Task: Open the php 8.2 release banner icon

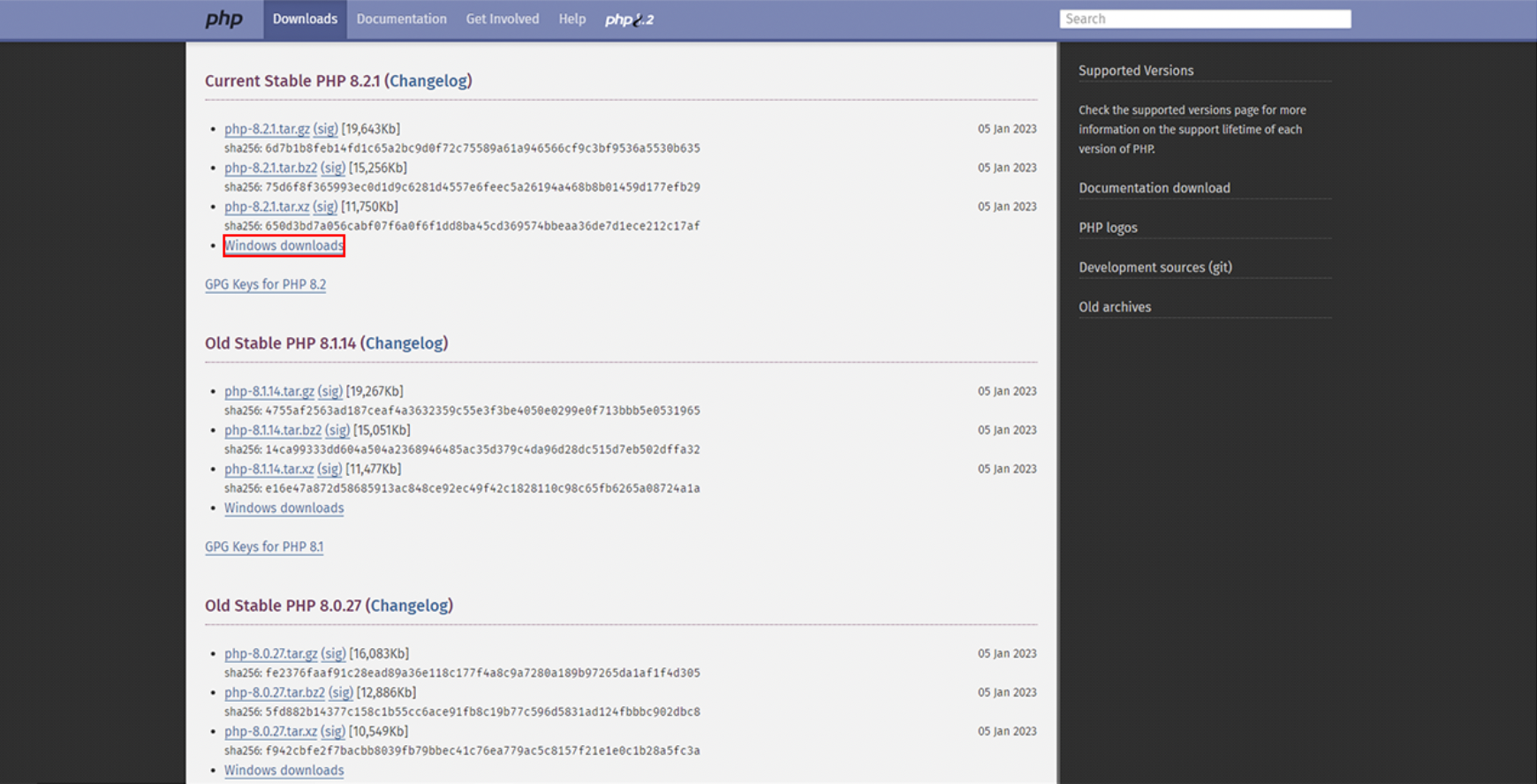Action: (630, 19)
